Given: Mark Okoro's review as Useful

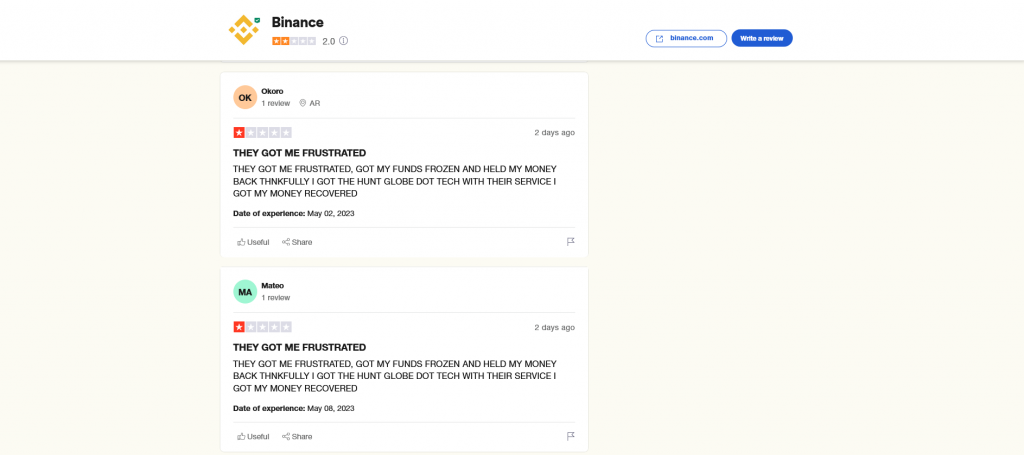Looking at the screenshot, I should 253,242.
